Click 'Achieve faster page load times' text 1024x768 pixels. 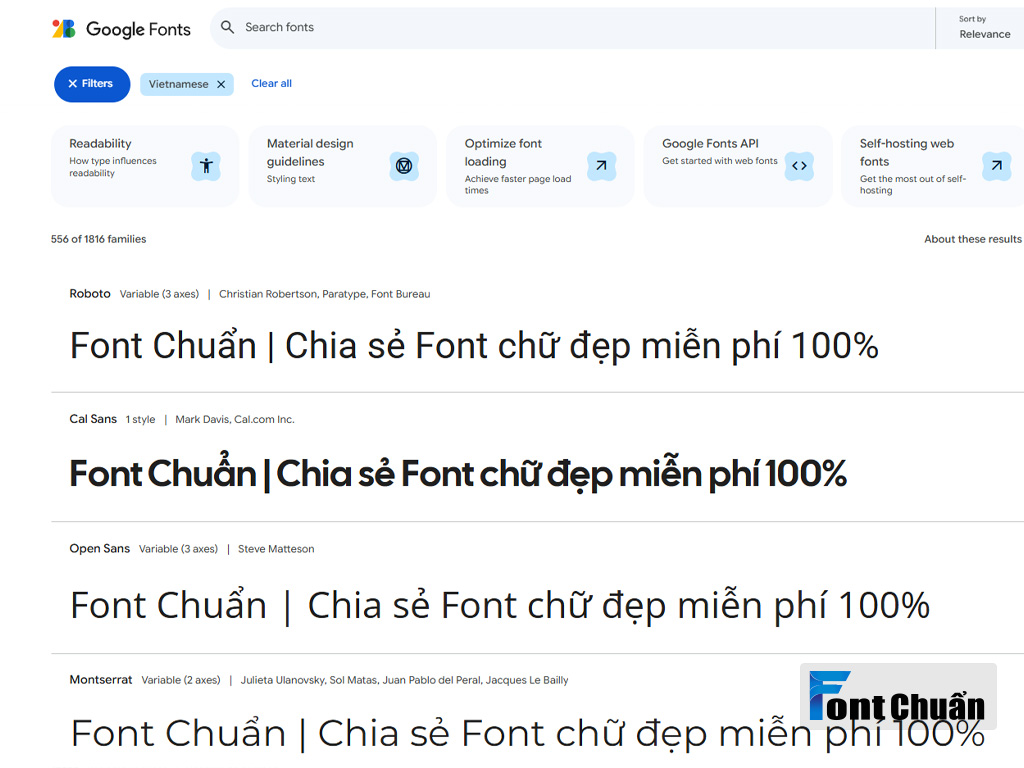tap(518, 185)
